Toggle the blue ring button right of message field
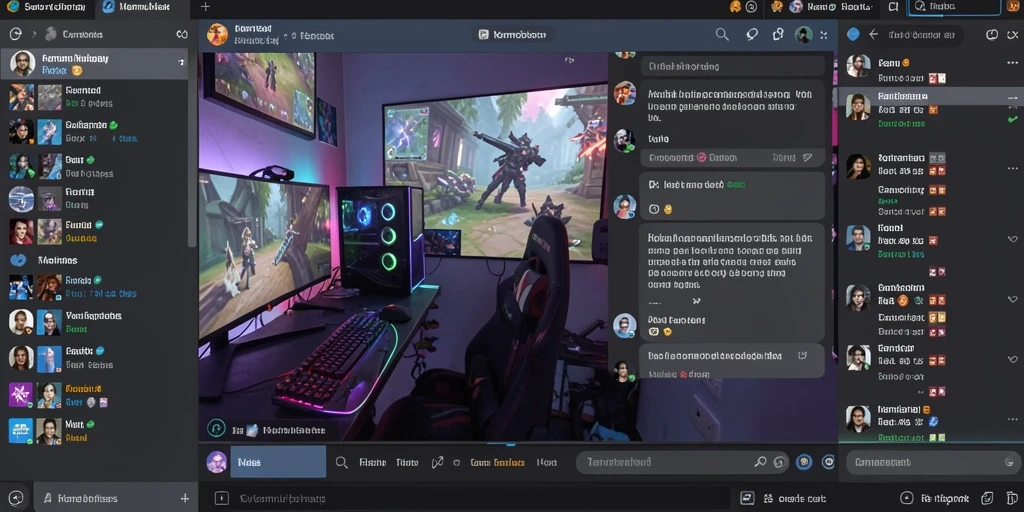The width and height of the screenshot is (1024, 512). (828, 462)
